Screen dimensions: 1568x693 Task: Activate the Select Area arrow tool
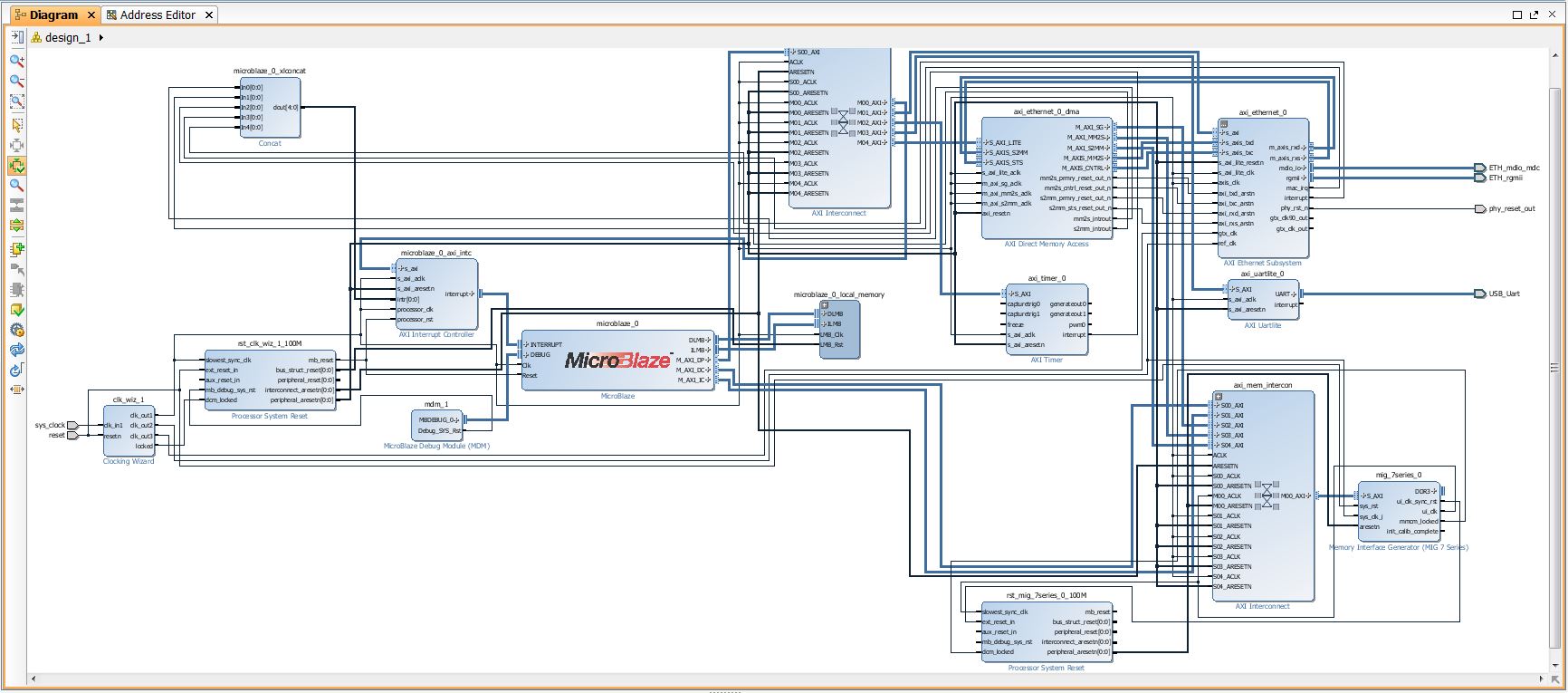pos(16,125)
